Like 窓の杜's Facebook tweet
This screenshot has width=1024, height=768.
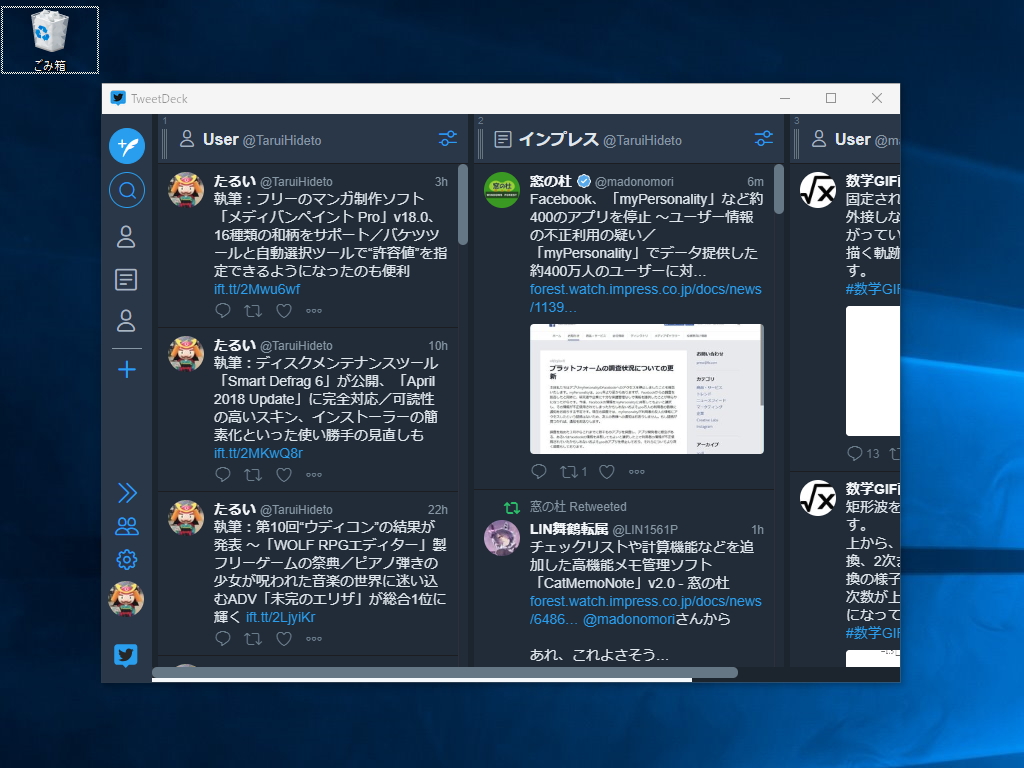click(606, 471)
